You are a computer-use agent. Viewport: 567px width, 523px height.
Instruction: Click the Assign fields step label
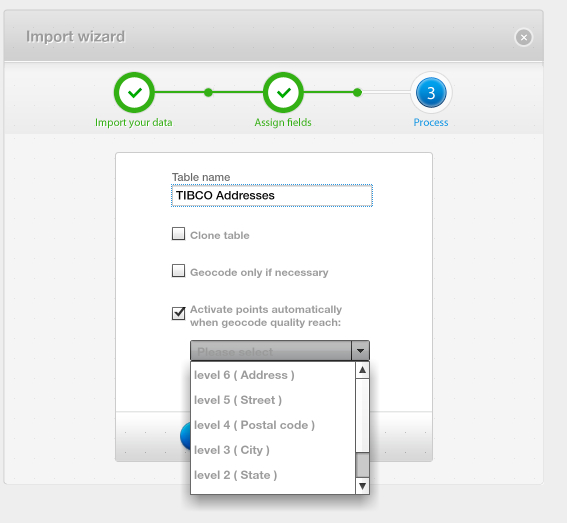point(283,123)
